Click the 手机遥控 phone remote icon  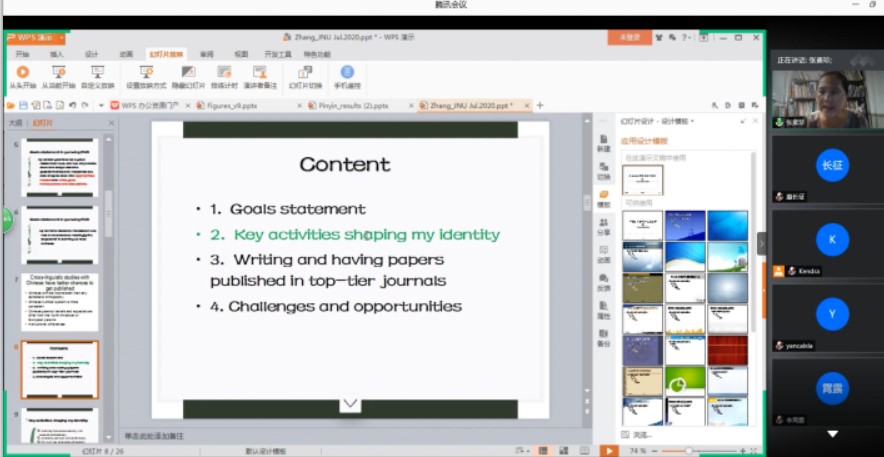[x=347, y=73]
